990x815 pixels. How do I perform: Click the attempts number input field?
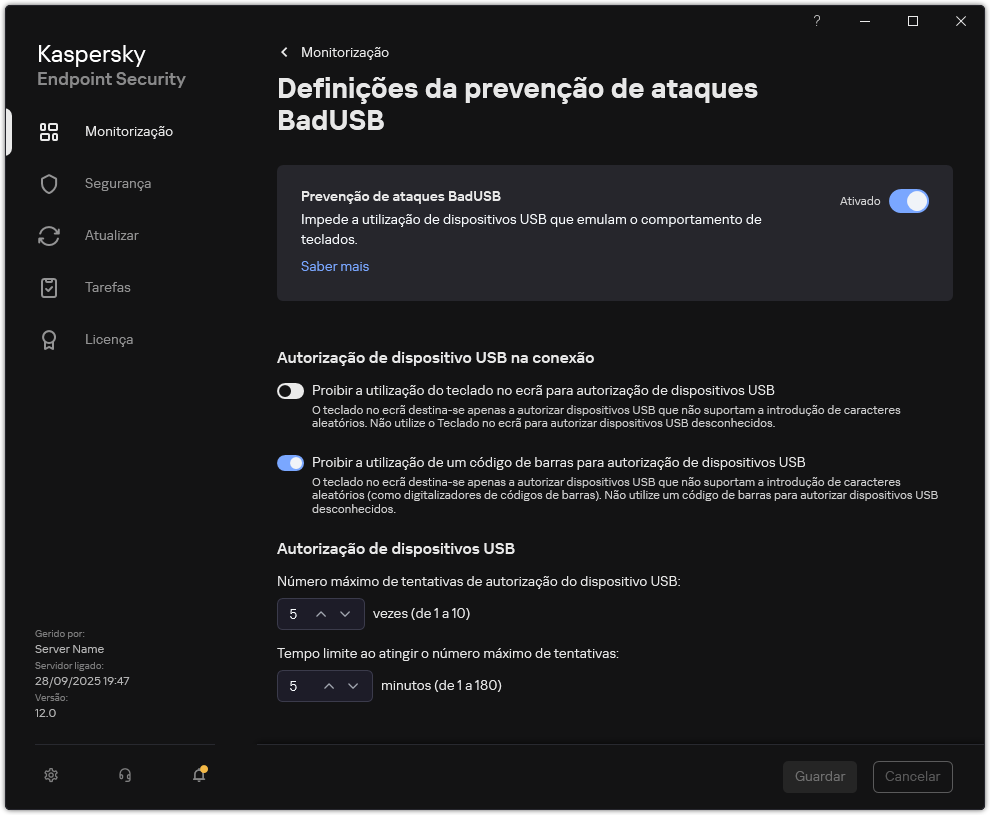(293, 613)
